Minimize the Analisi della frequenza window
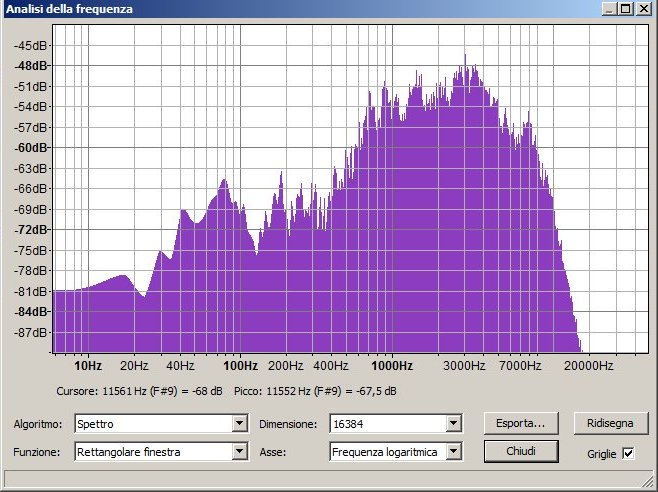The width and height of the screenshot is (658, 492). point(609,9)
